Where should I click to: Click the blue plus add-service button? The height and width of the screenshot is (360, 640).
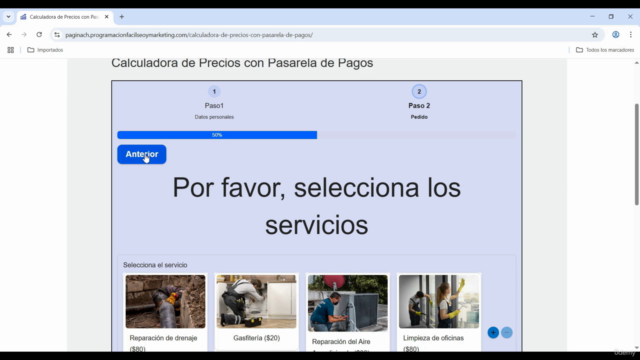tap(493, 332)
